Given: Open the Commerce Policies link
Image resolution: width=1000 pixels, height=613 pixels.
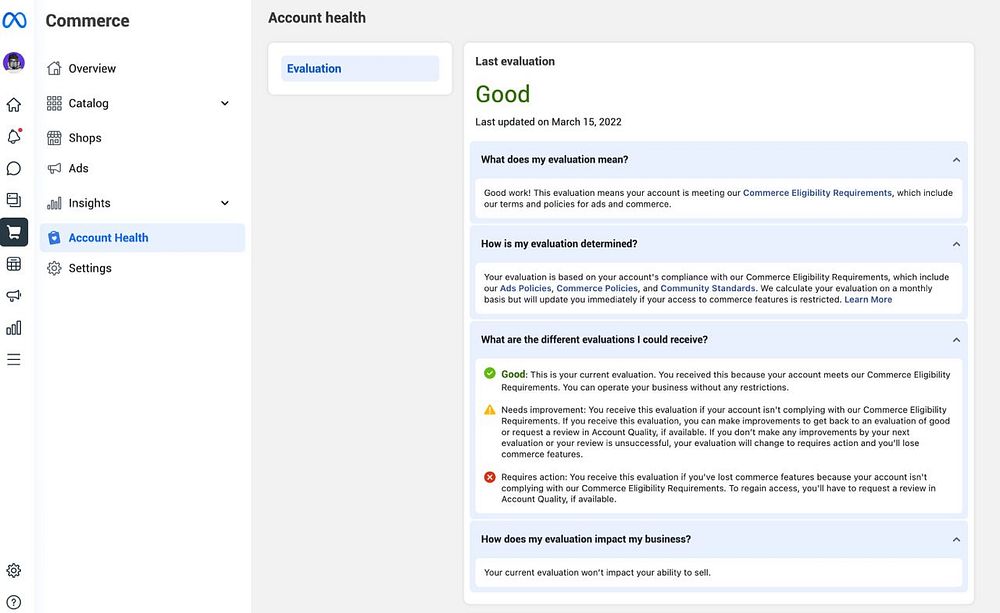Looking at the screenshot, I should [597, 288].
